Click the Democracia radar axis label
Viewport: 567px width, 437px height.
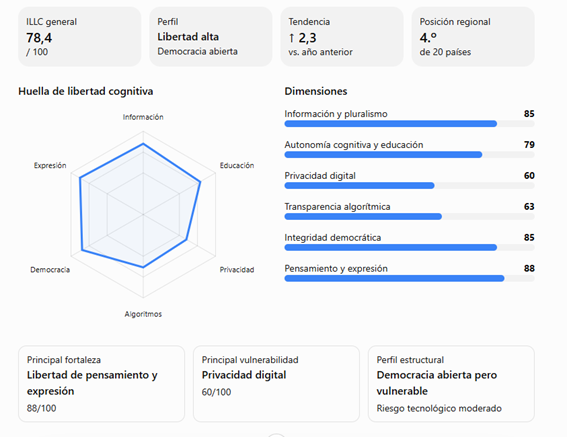[50, 270]
